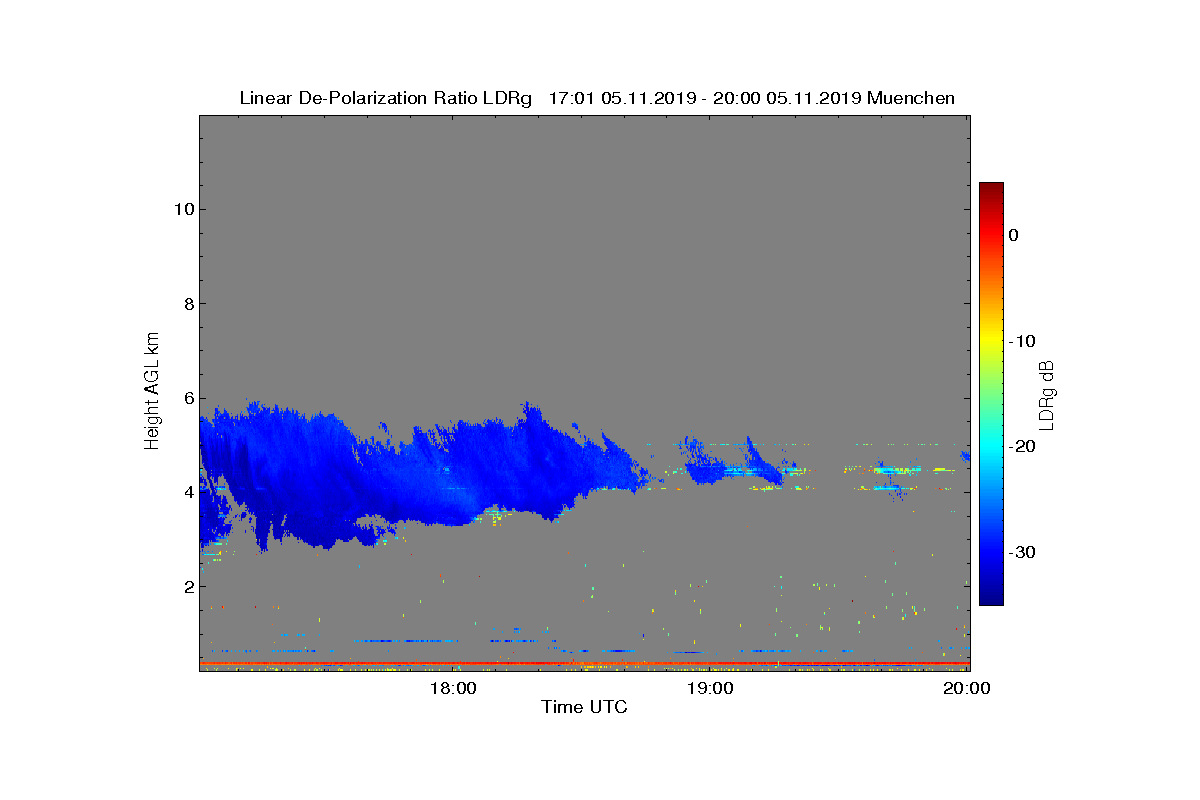Click the 0 dB colorbar label
1200x800 pixels.
click(1013, 235)
